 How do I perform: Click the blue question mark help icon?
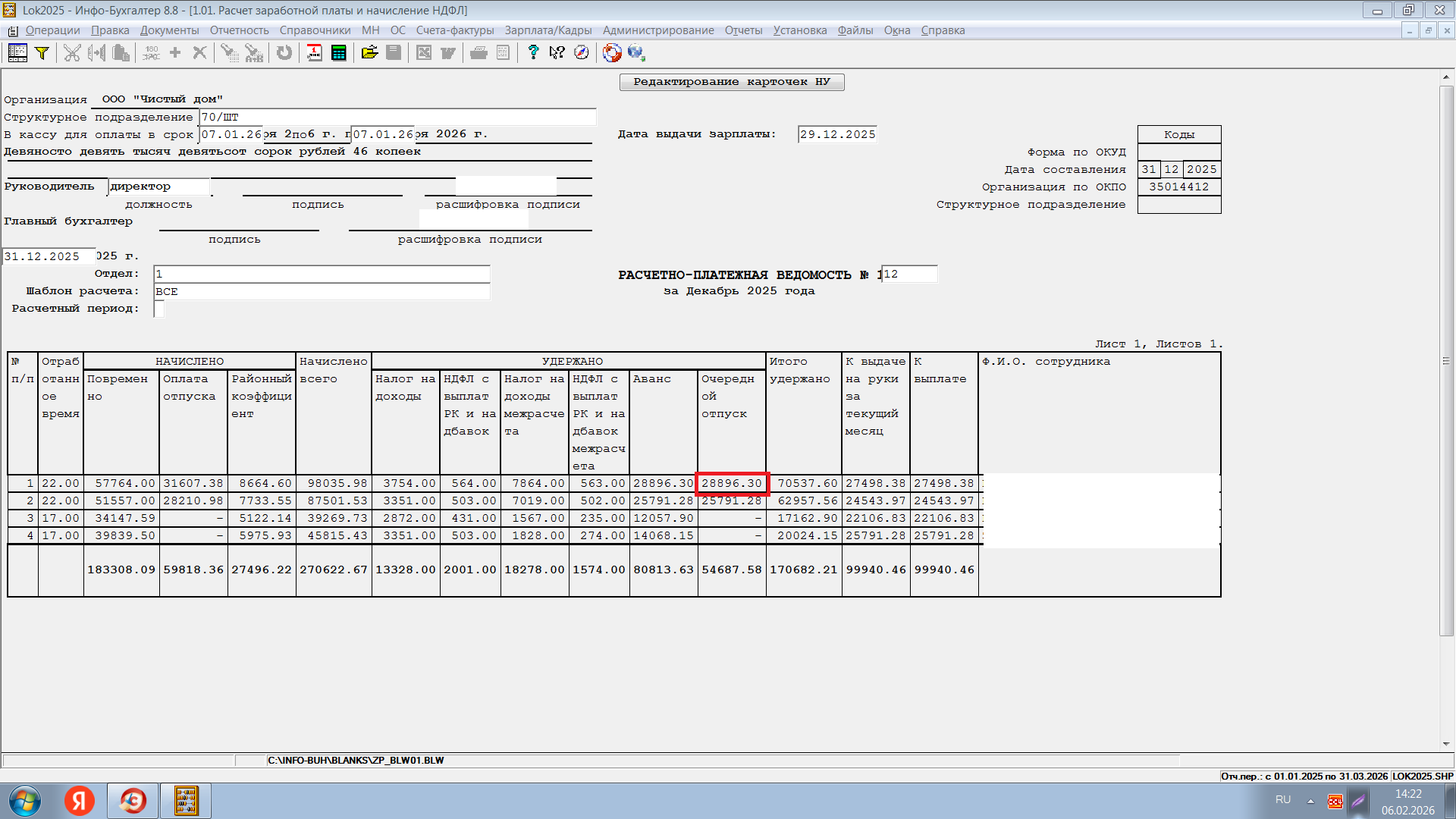533,53
